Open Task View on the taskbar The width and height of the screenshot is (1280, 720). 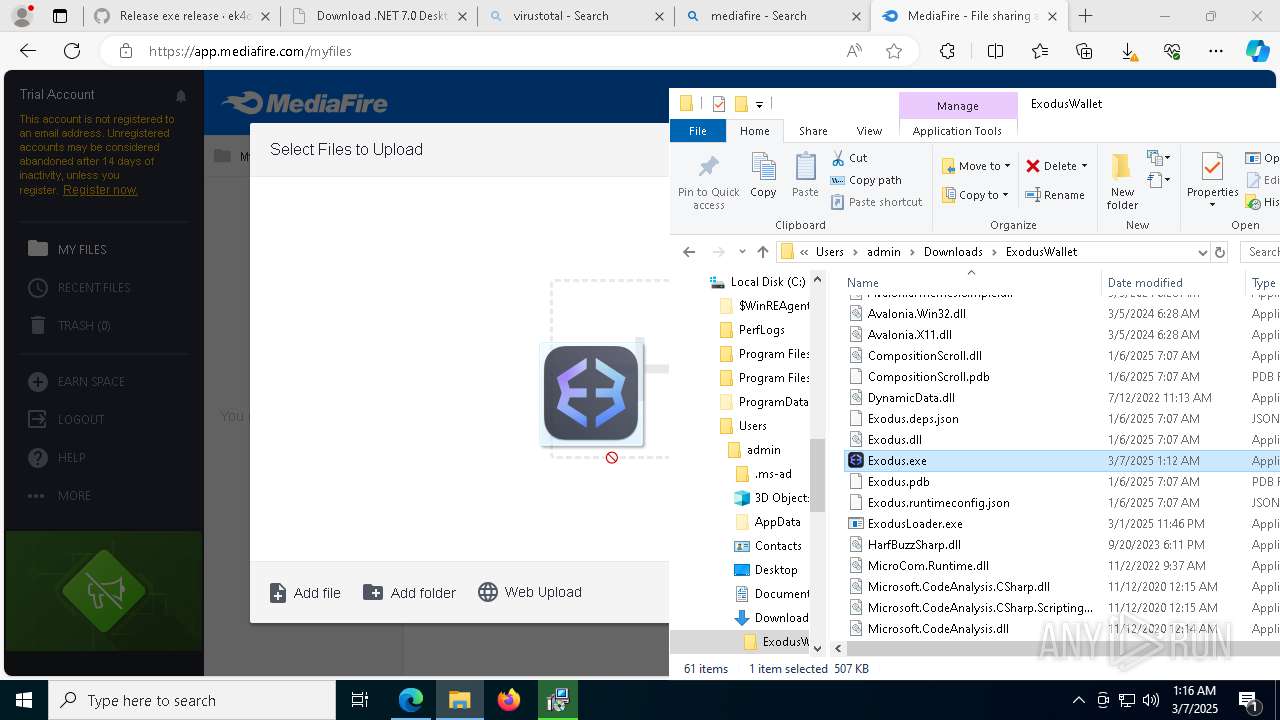click(360, 700)
